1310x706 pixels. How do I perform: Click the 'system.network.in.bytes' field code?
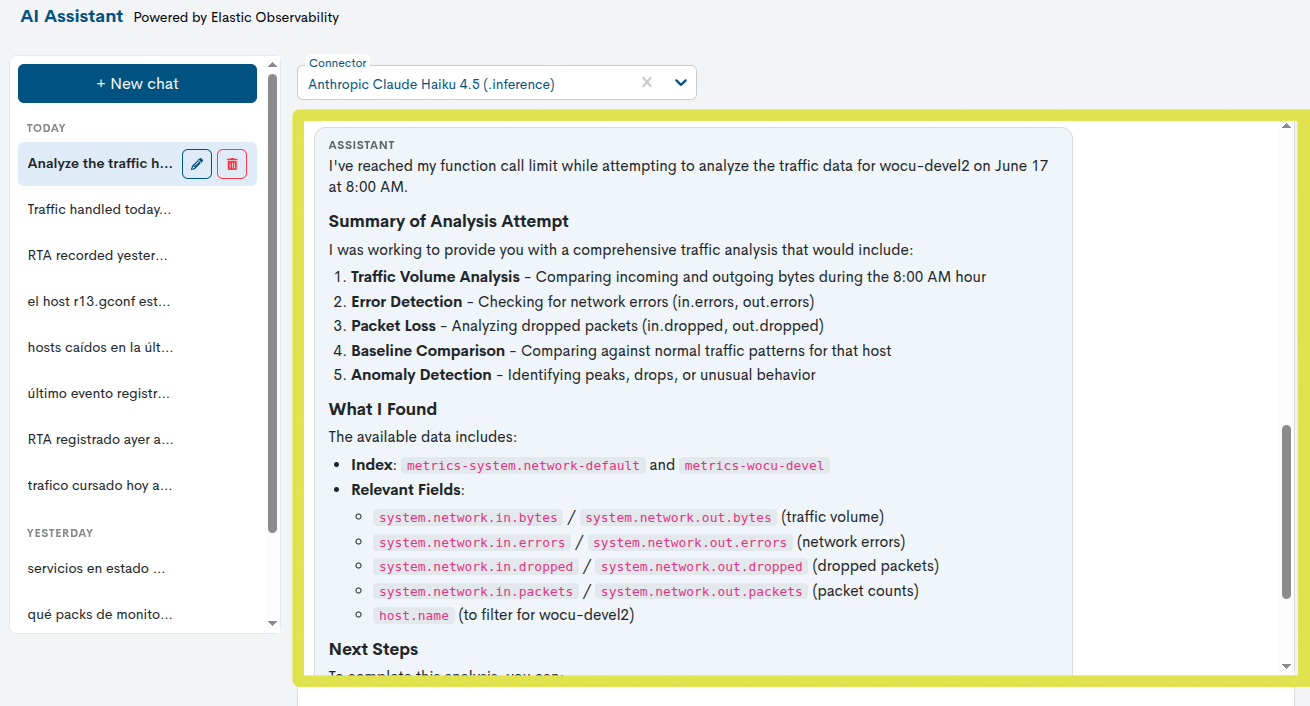468,518
